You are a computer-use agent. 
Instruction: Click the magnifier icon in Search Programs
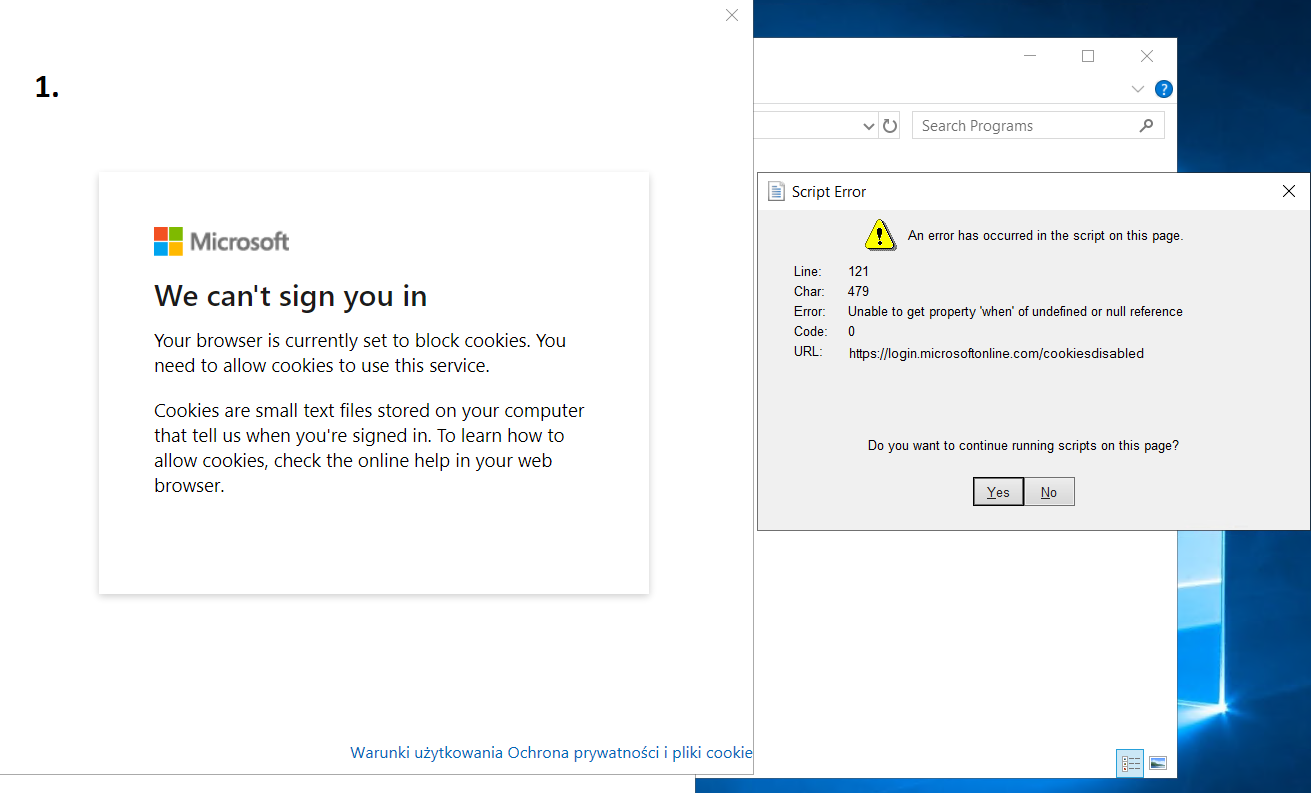point(1146,126)
